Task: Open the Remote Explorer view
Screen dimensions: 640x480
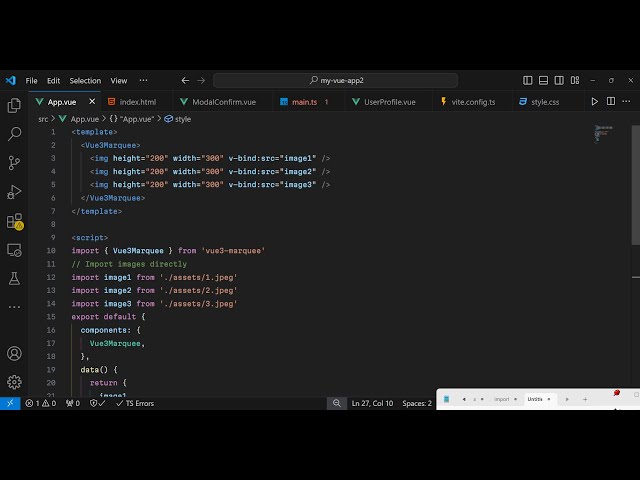Action: 14,250
